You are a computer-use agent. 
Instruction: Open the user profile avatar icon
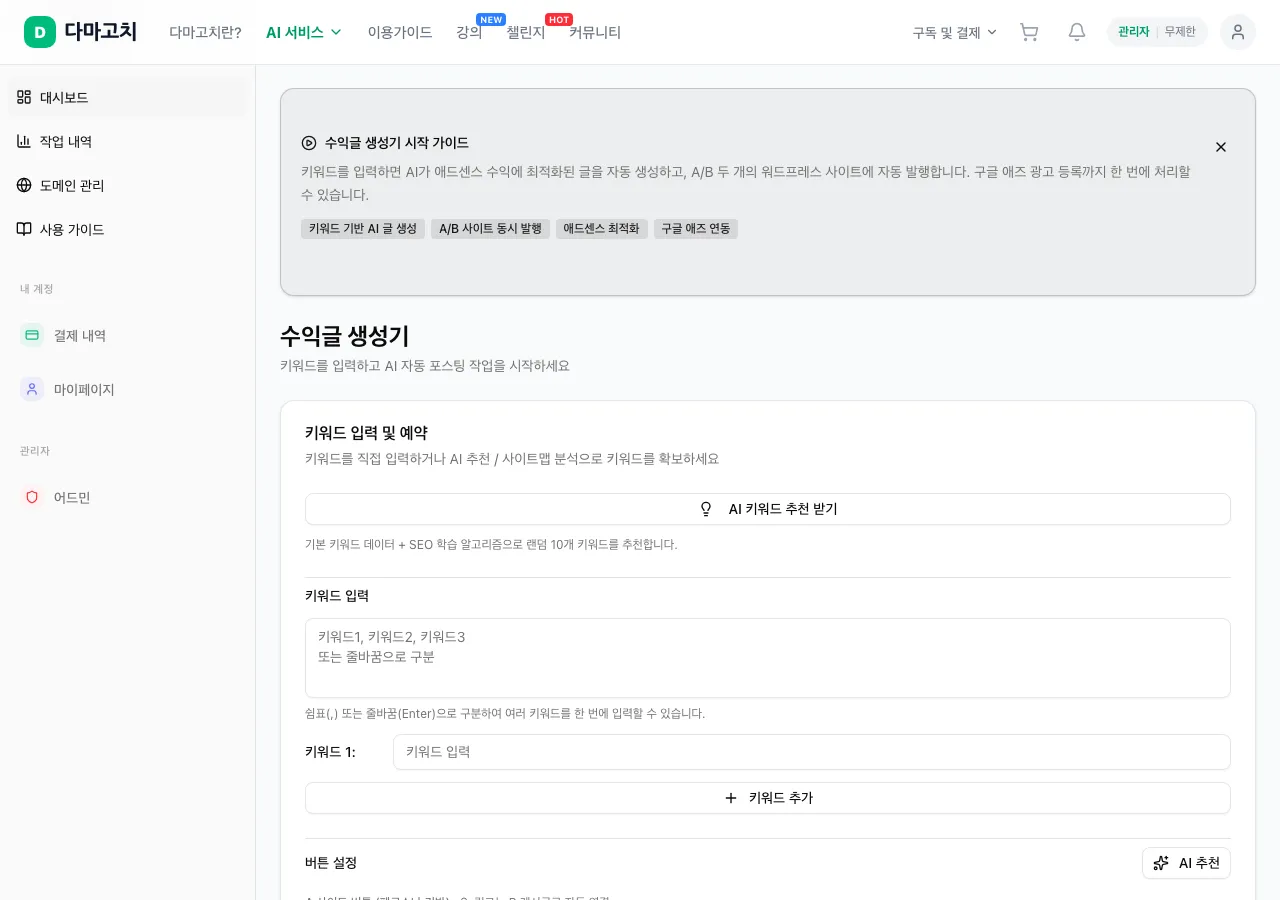tap(1238, 32)
